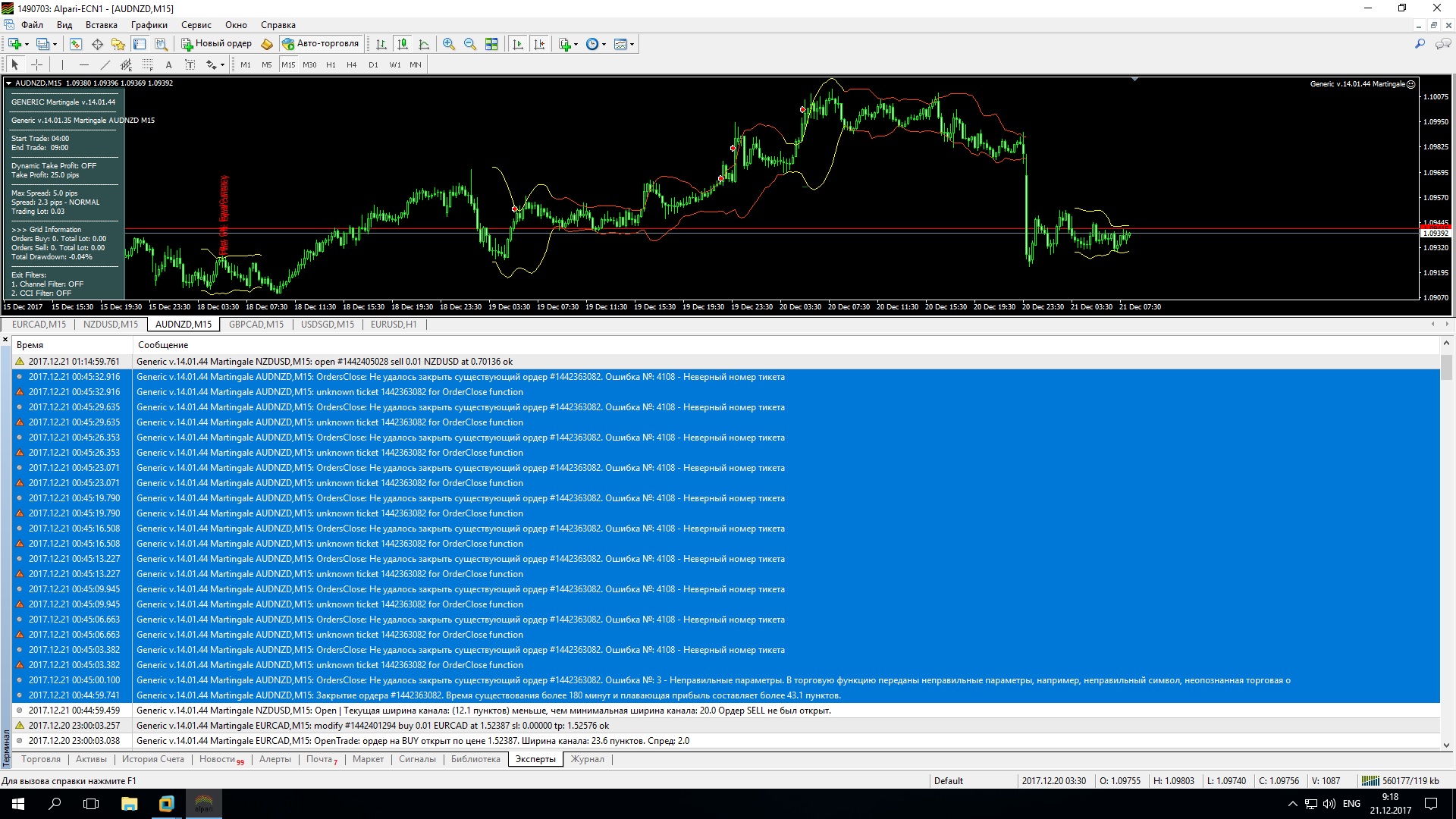This screenshot has width=1456, height=819.
Task: Toggle the Market Watch panel icon
Action: click(76, 44)
